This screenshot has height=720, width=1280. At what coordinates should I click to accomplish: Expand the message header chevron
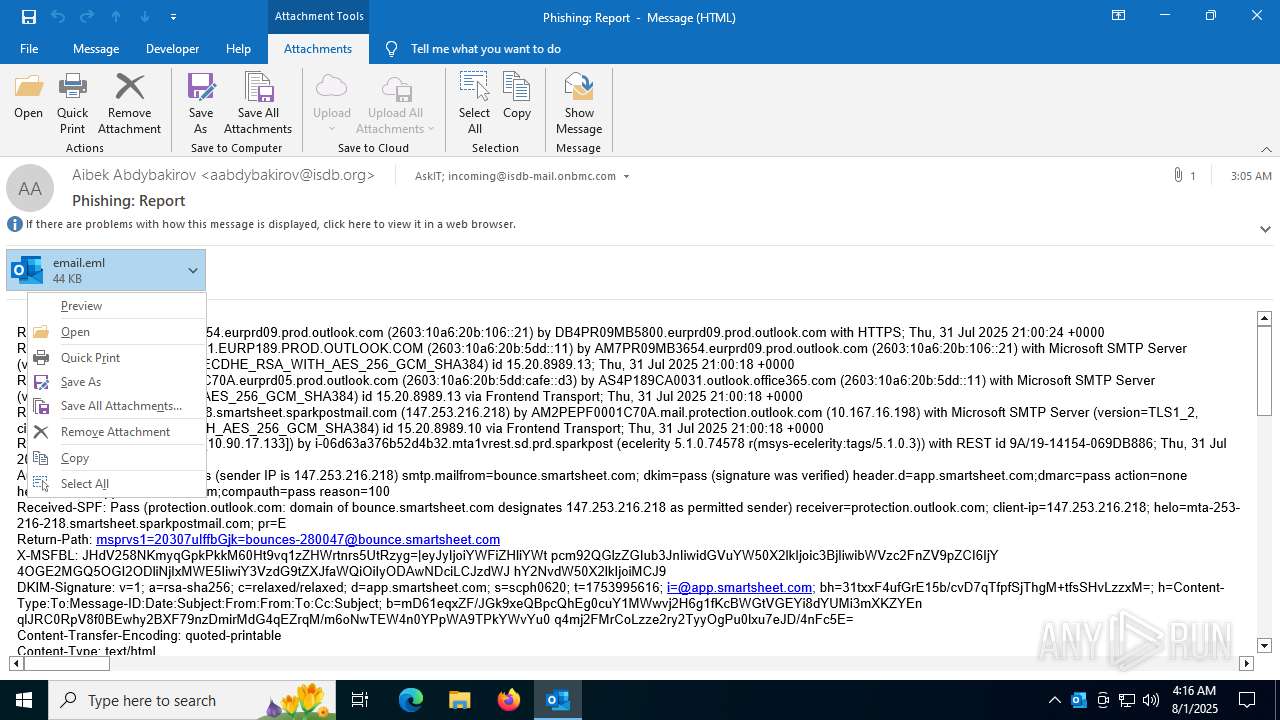pos(1265,229)
